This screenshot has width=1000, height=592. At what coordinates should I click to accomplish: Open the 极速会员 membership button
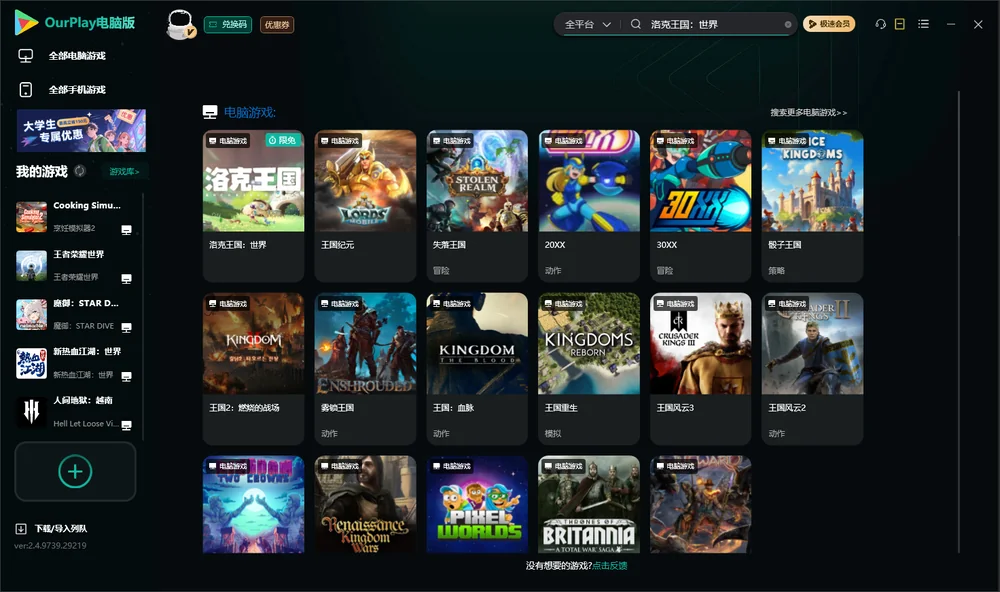point(829,24)
